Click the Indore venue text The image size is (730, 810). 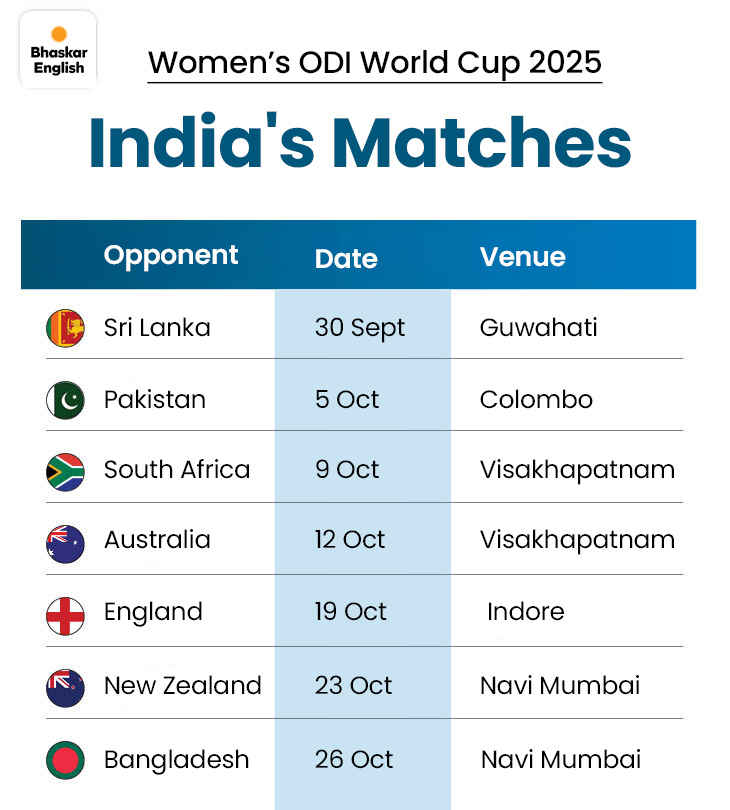pyautogui.click(x=525, y=612)
